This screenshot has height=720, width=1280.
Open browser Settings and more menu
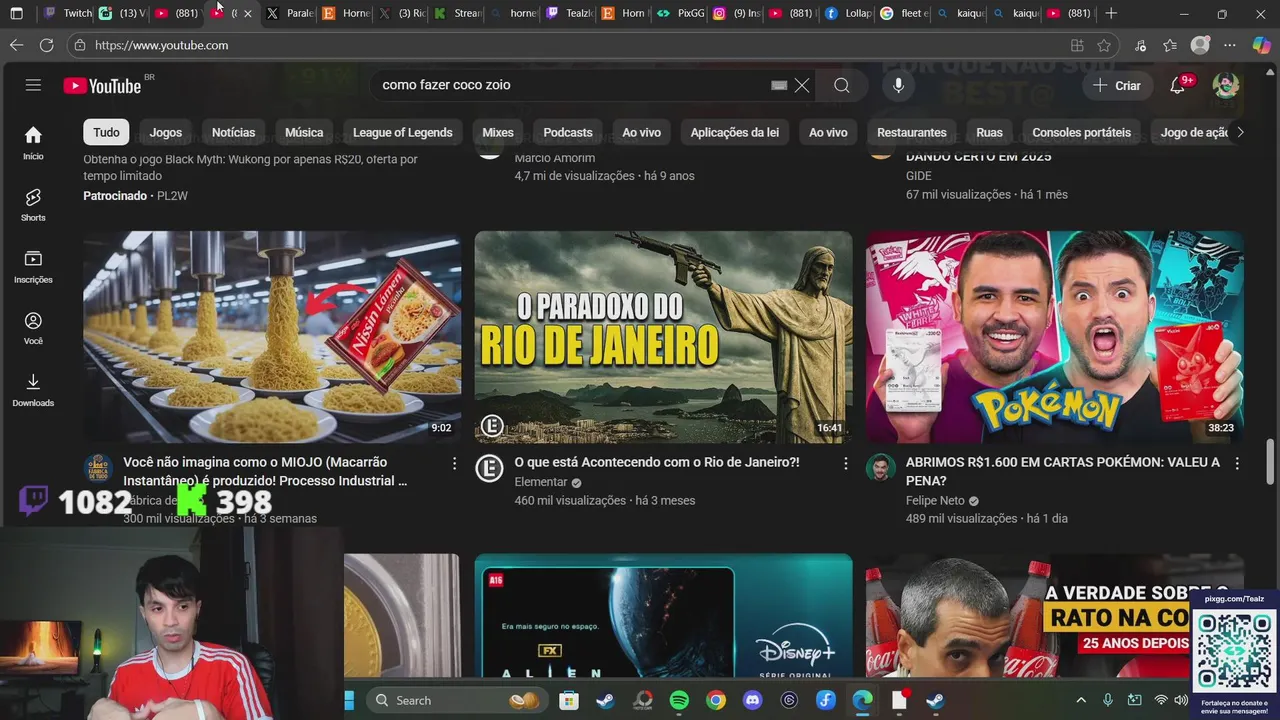tap(1230, 45)
